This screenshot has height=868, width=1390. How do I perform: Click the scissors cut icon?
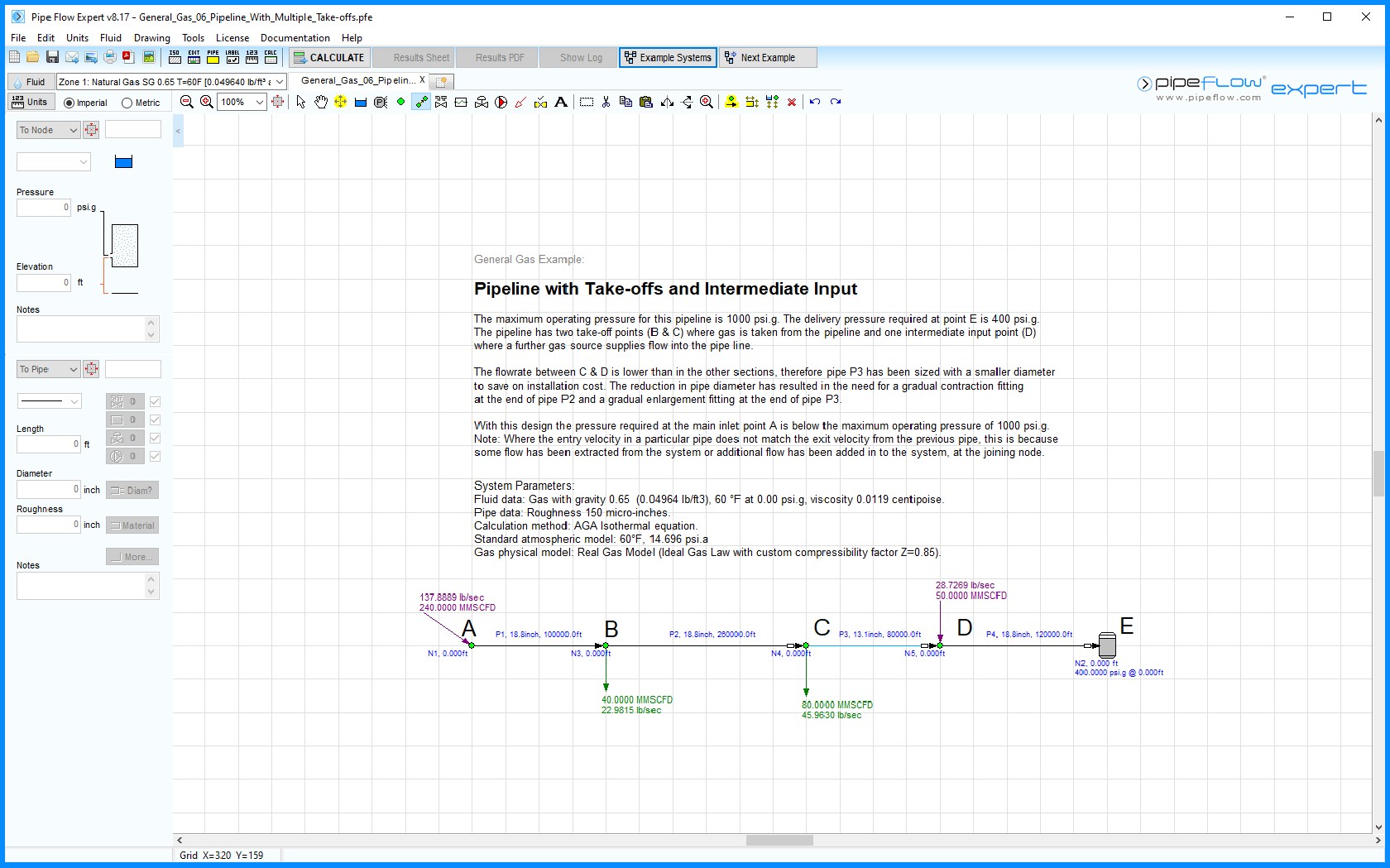[606, 102]
